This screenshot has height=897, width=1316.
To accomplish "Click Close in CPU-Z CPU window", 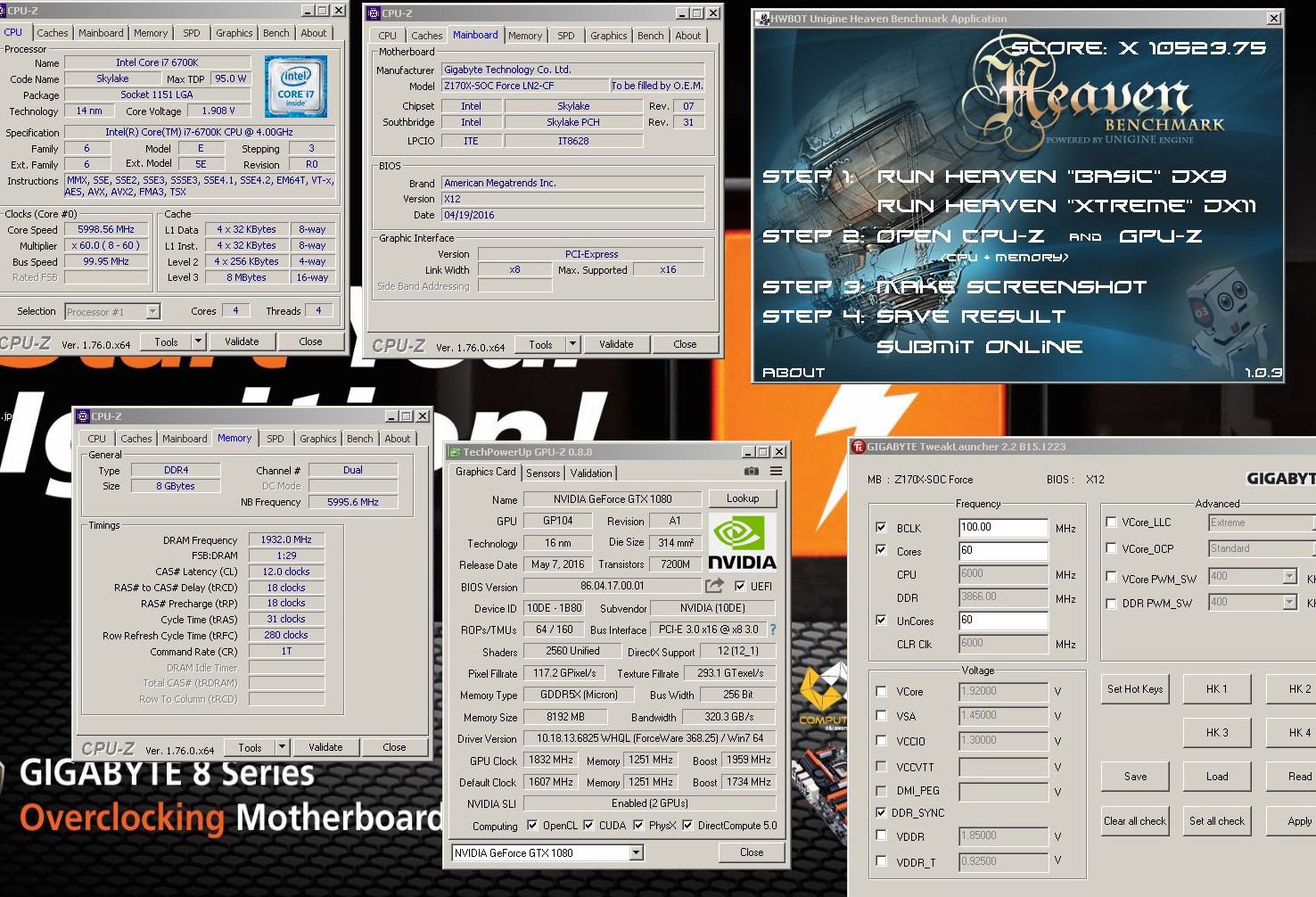I will pos(310,342).
